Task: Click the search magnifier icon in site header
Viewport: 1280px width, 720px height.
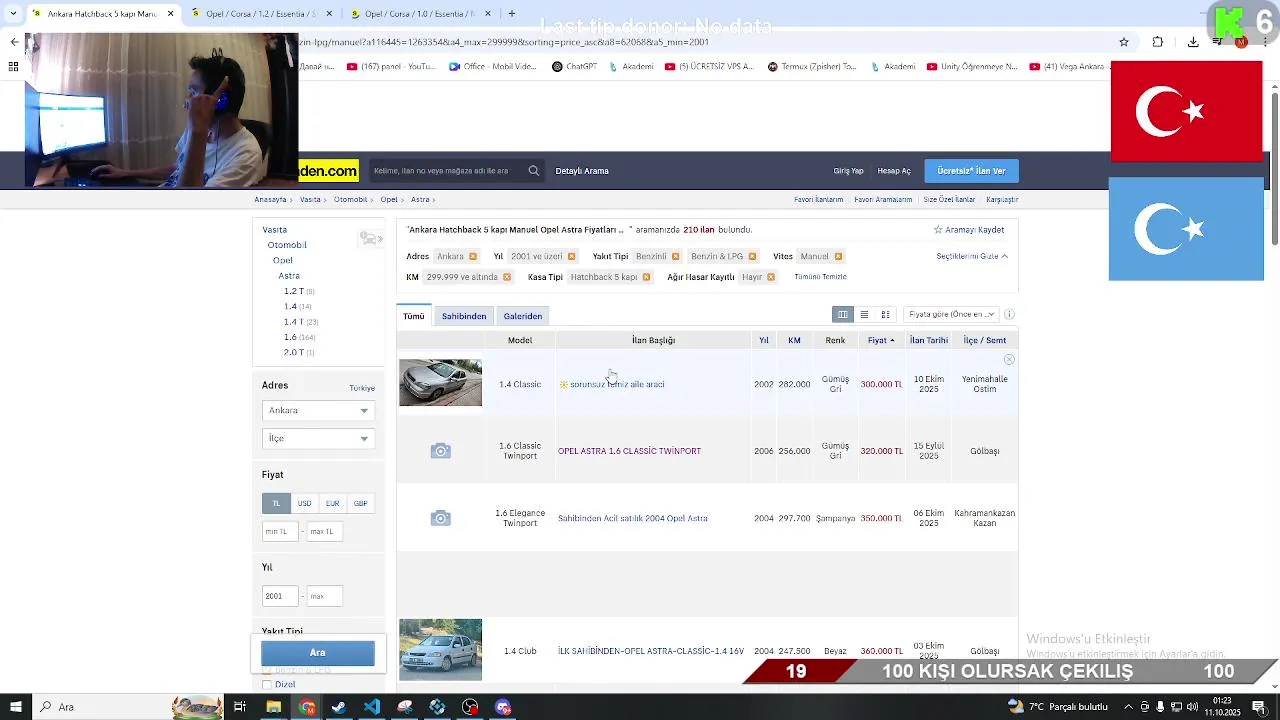Action: 534,171
